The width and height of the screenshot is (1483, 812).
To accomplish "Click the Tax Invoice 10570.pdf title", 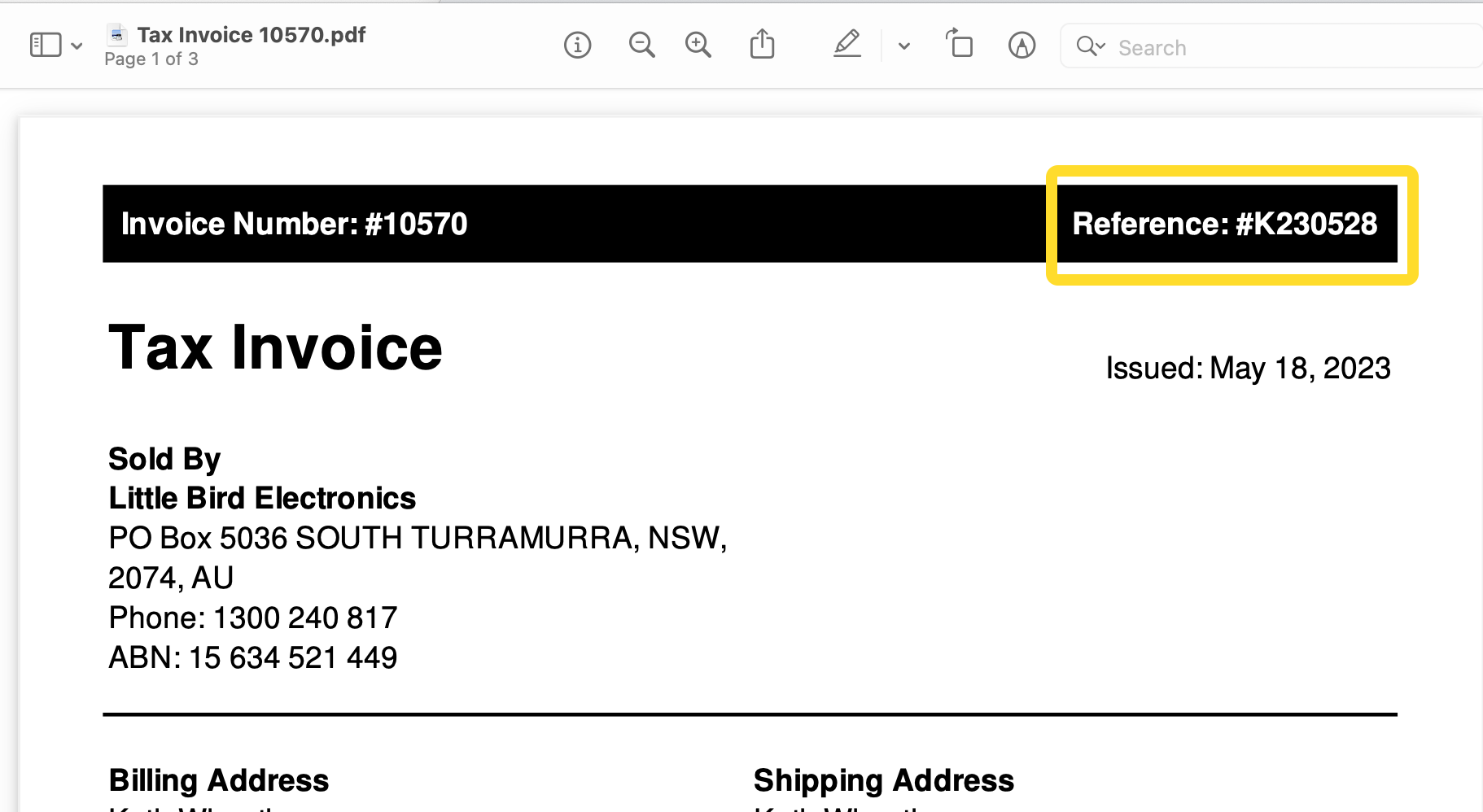I will coord(252,35).
